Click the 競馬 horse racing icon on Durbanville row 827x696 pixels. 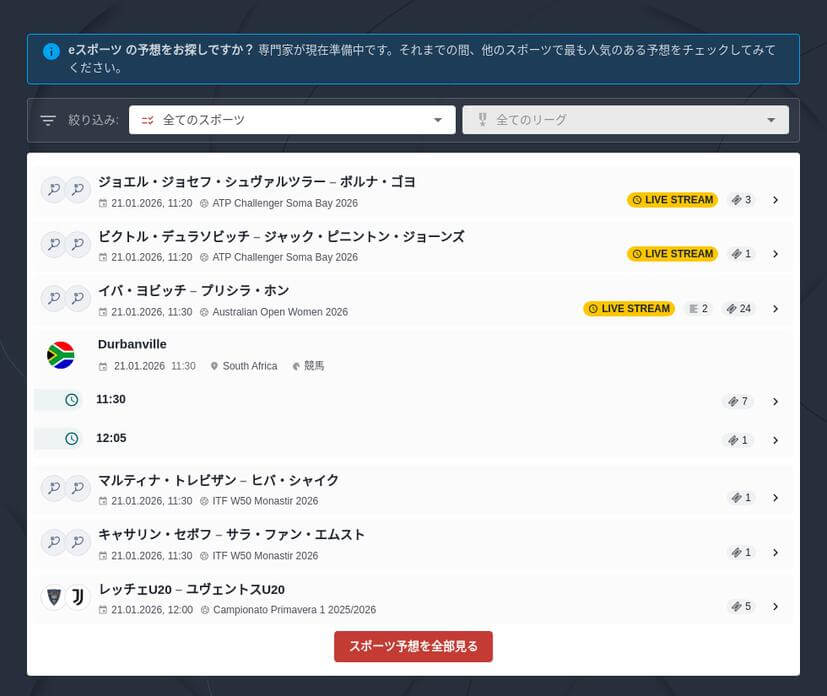297,365
